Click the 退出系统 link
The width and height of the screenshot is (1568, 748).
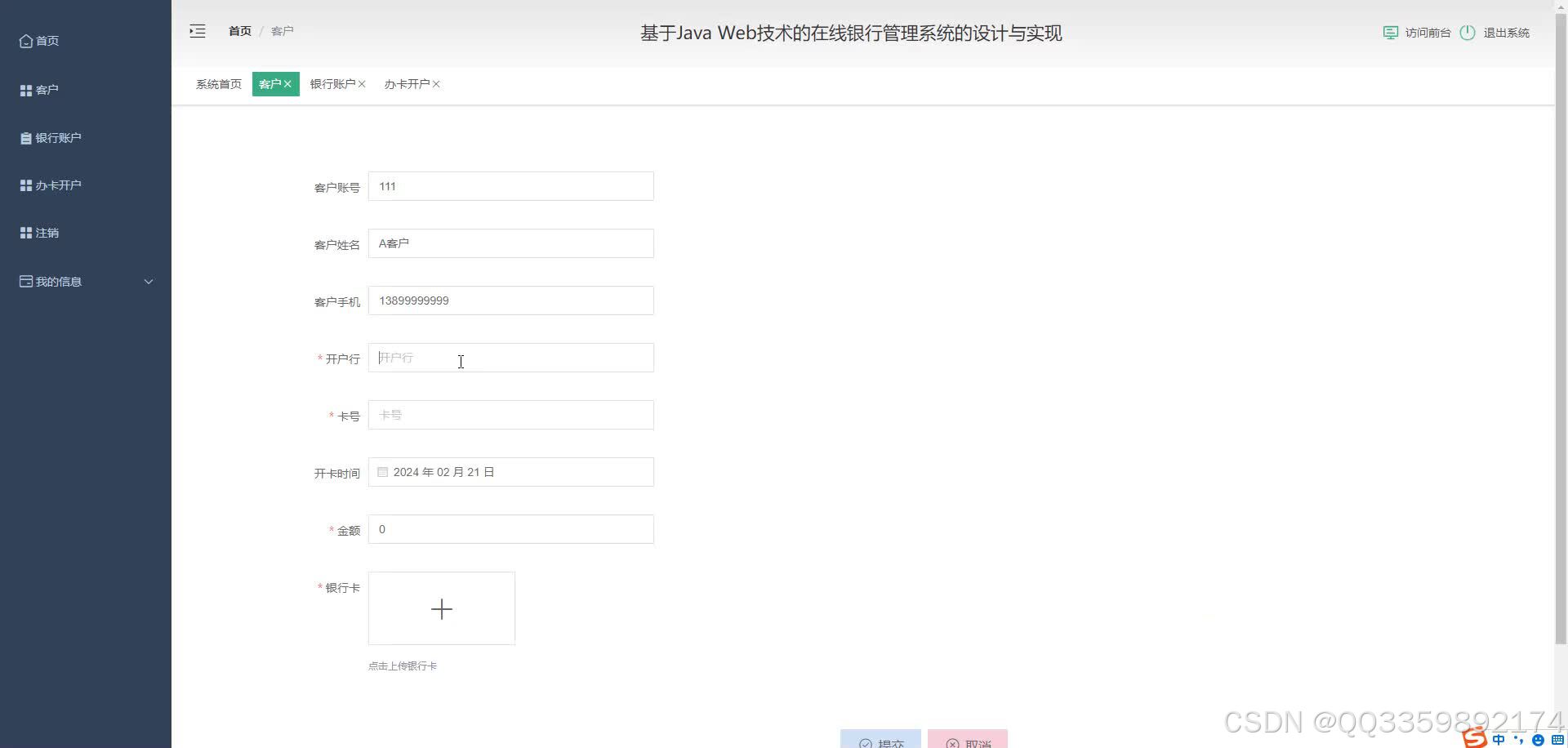pyautogui.click(x=1506, y=33)
